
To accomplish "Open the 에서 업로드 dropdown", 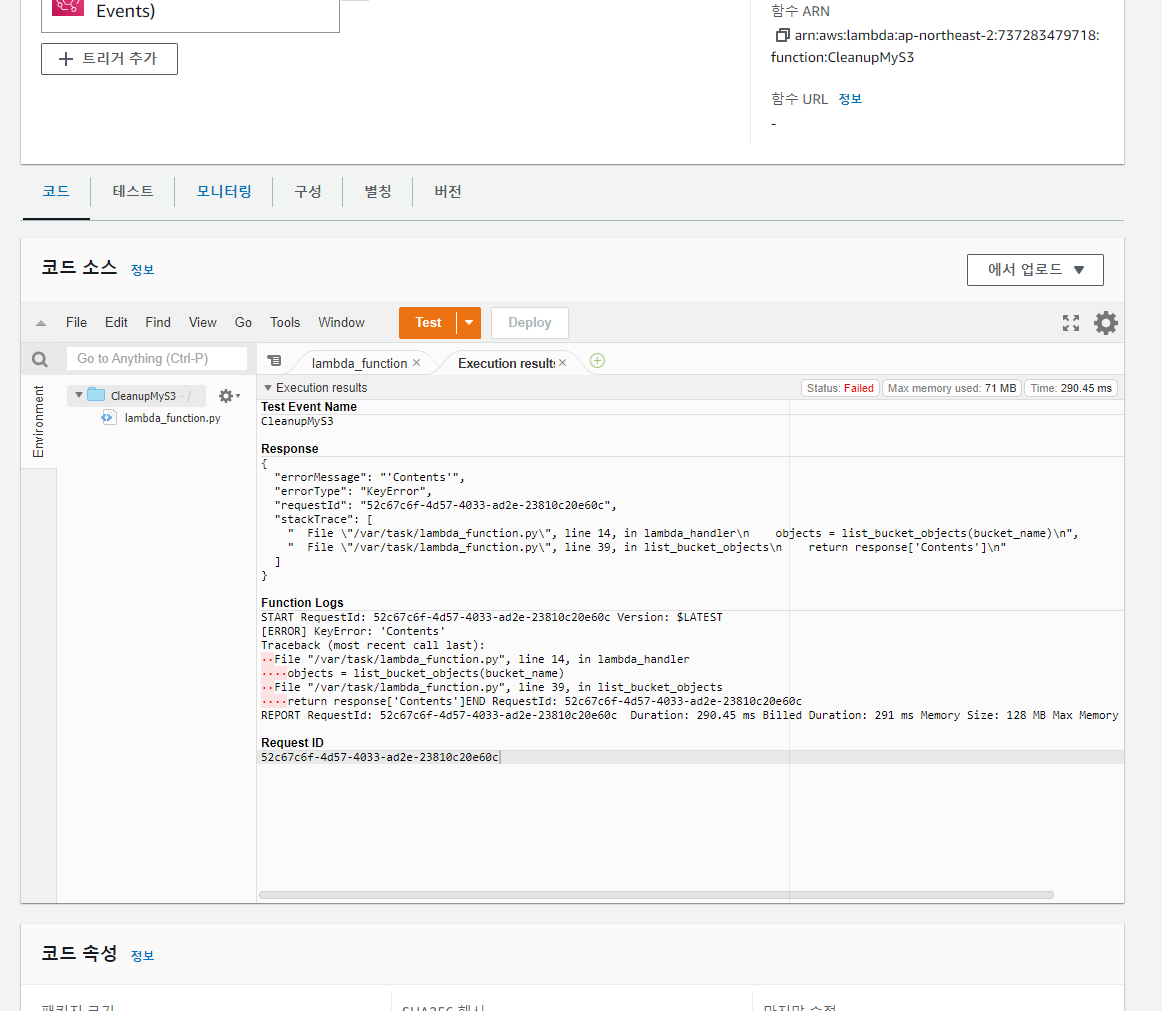I will tap(1035, 270).
